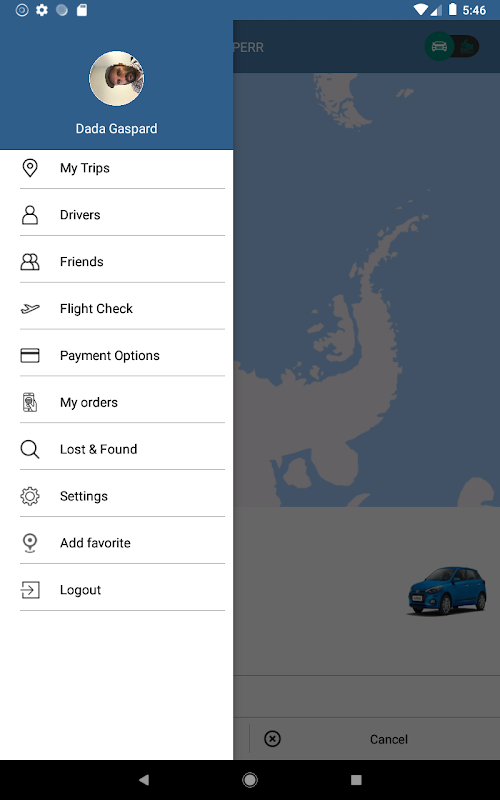Tap the Flight Check airplane icon

pyautogui.click(x=30, y=308)
